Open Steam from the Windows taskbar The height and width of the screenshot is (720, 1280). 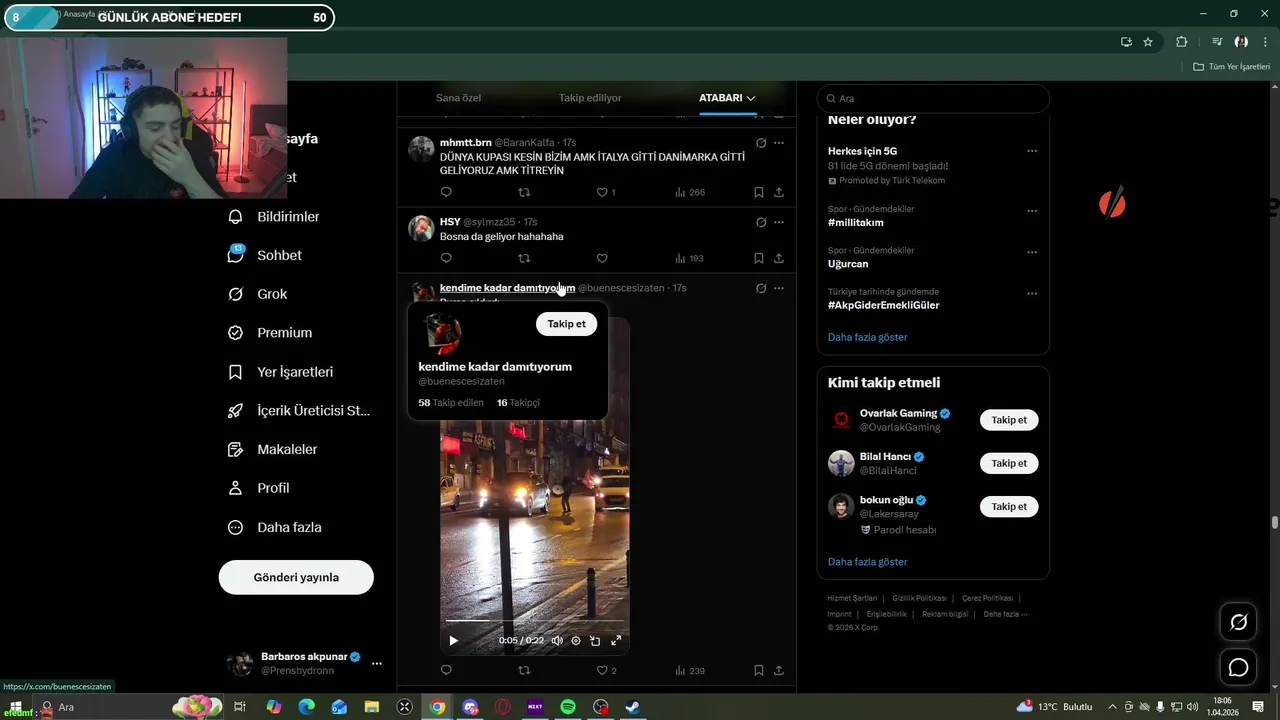click(x=632, y=707)
